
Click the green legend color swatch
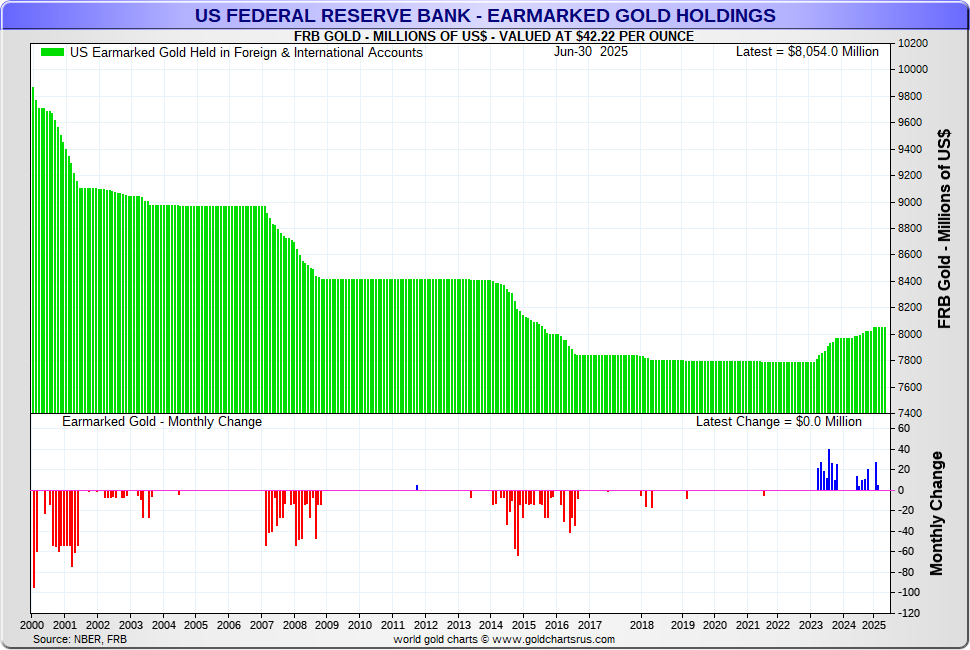(53, 53)
